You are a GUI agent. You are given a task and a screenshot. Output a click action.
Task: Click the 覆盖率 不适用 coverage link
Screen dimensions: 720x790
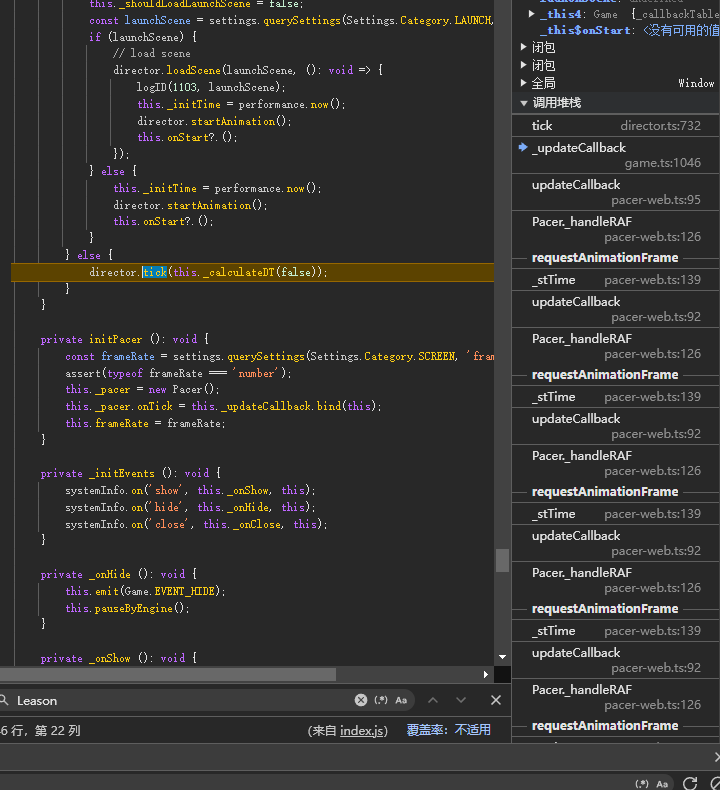pos(448,730)
